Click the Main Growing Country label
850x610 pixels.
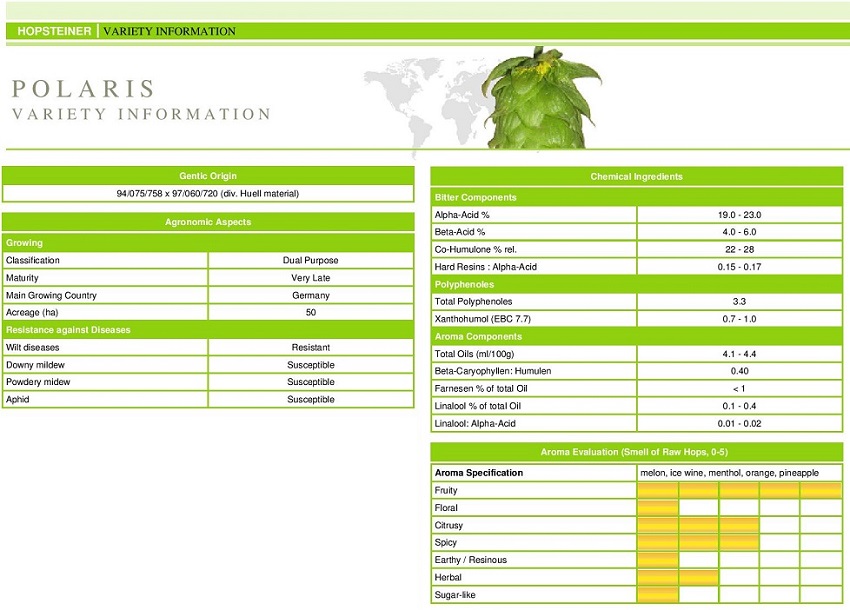[x=51, y=296]
